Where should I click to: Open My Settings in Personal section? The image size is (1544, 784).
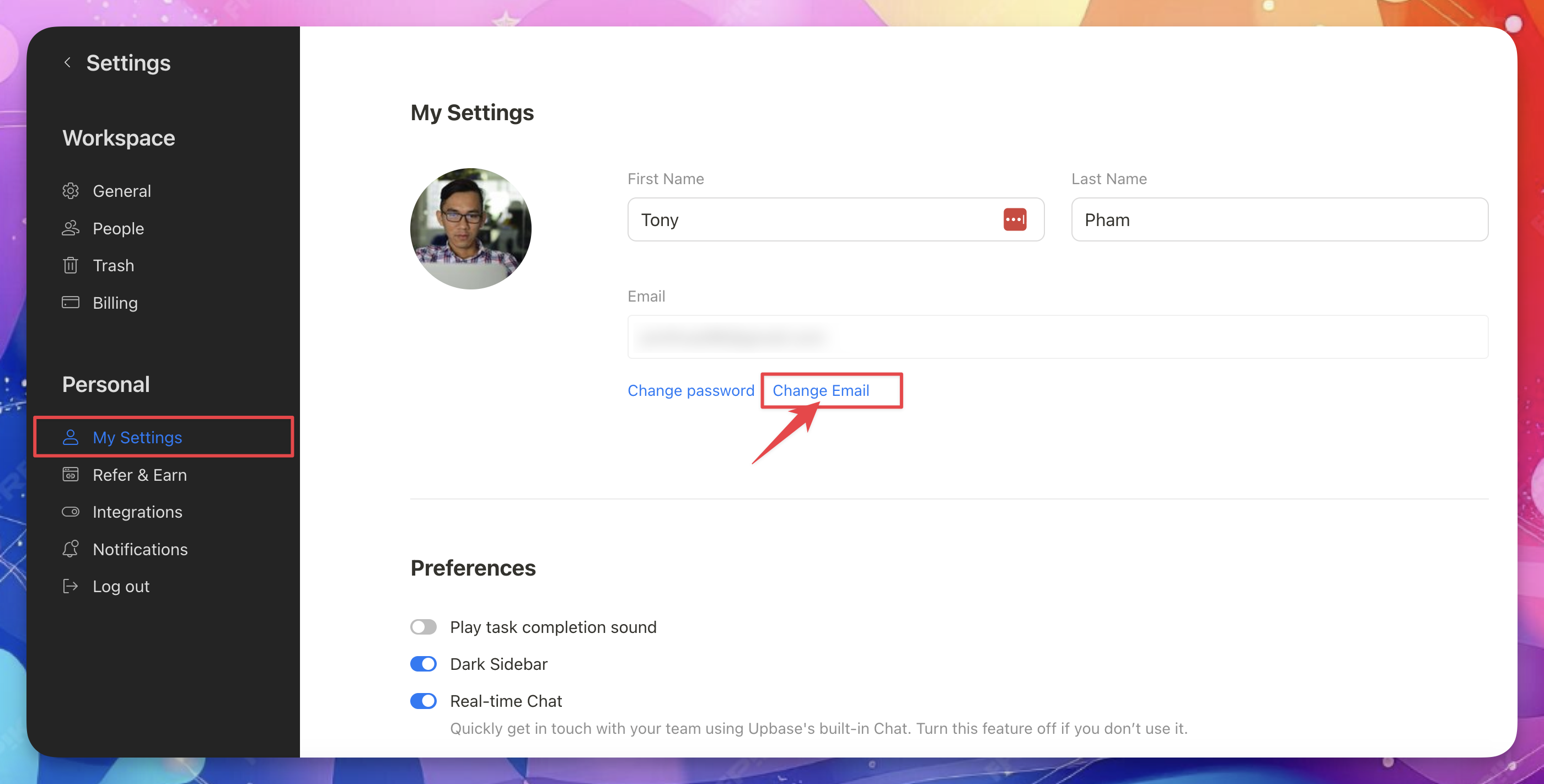click(137, 438)
